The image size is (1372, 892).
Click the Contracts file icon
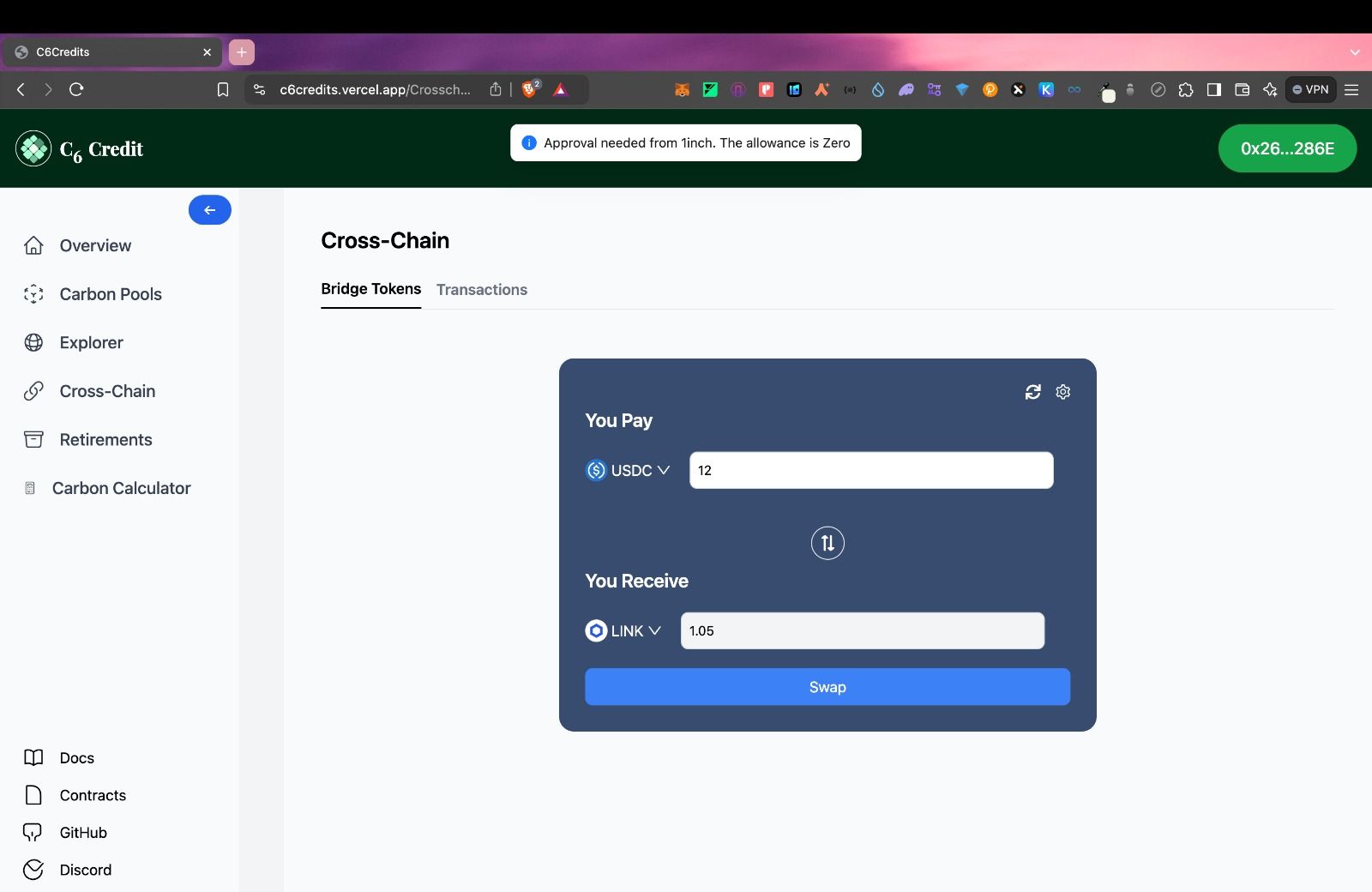(33, 795)
